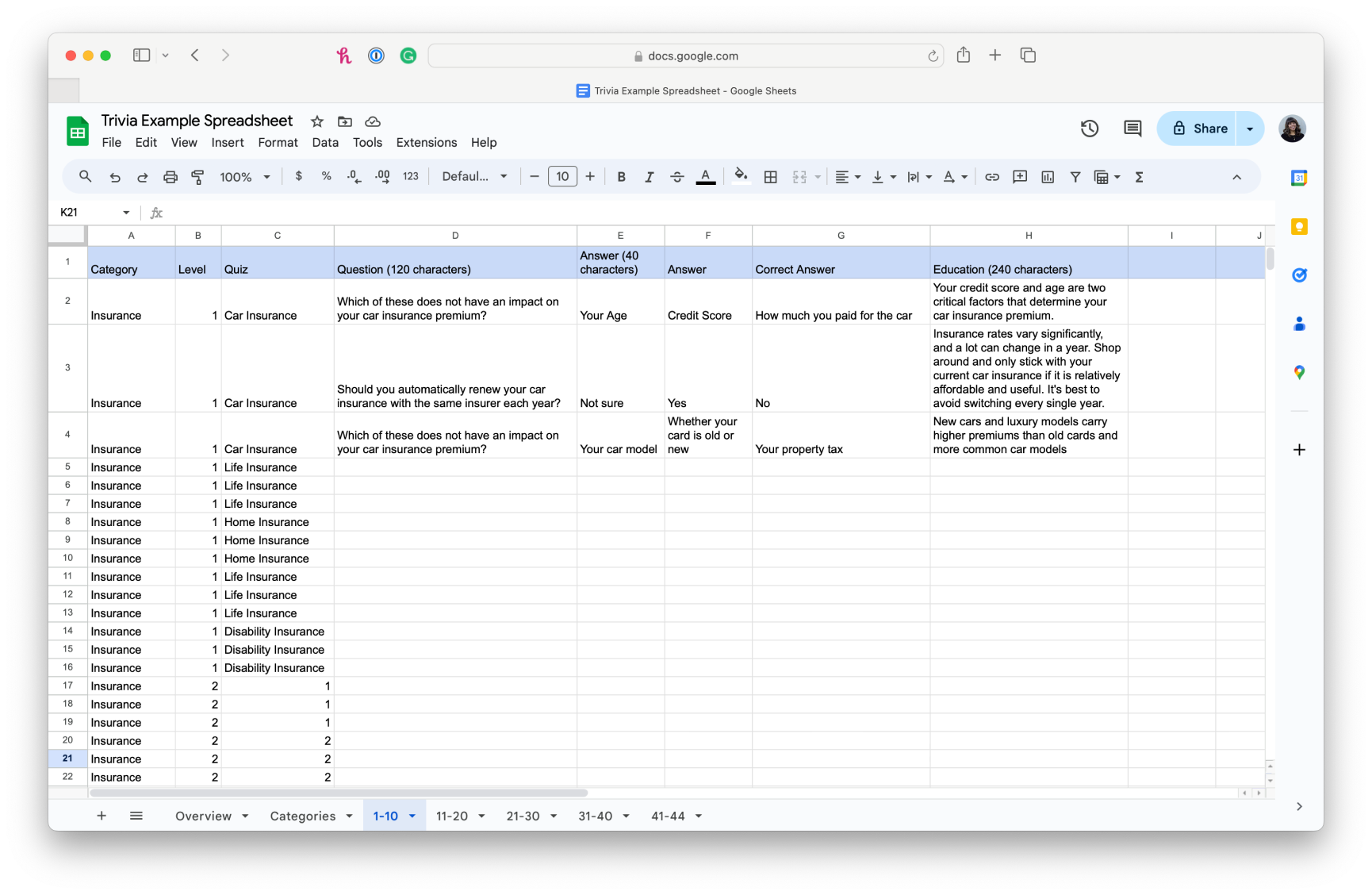Image resolution: width=1372 pixels, height=895 pixels.
Task: Open the font family dropdown
Action: pos(474,177)
